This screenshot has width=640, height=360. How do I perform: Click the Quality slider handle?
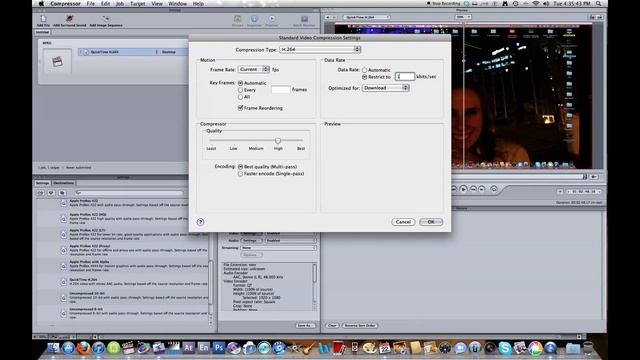278,141
